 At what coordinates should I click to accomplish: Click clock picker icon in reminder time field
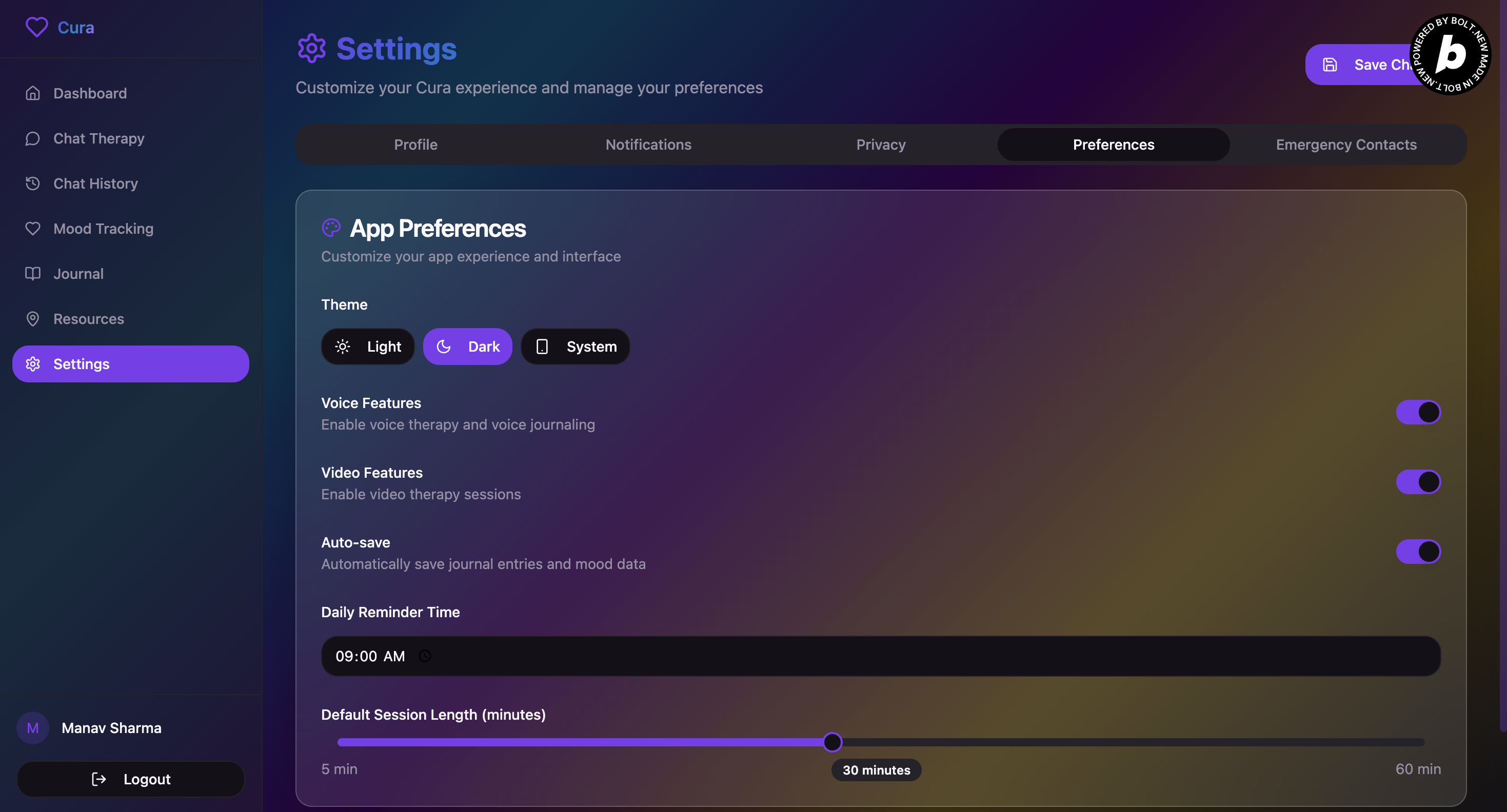tap(425, 656)
